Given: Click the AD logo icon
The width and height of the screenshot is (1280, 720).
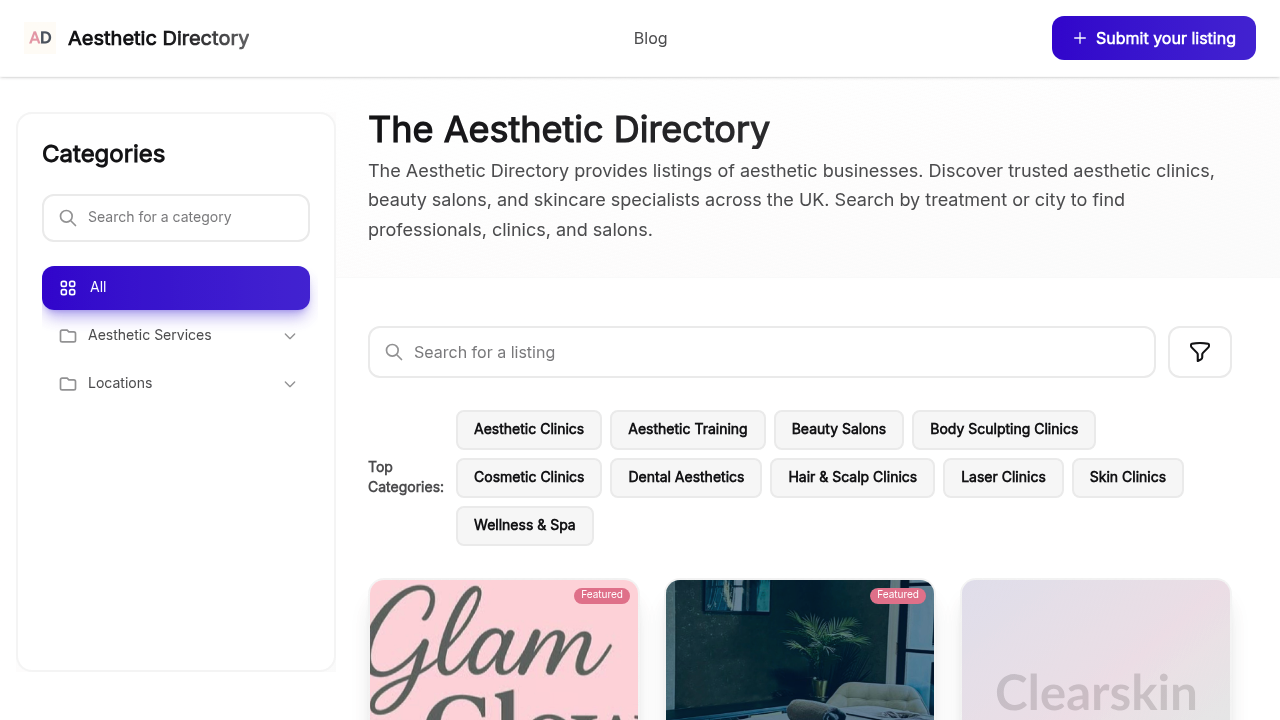Looking at the screenshot, I should (x=40, y=38).
